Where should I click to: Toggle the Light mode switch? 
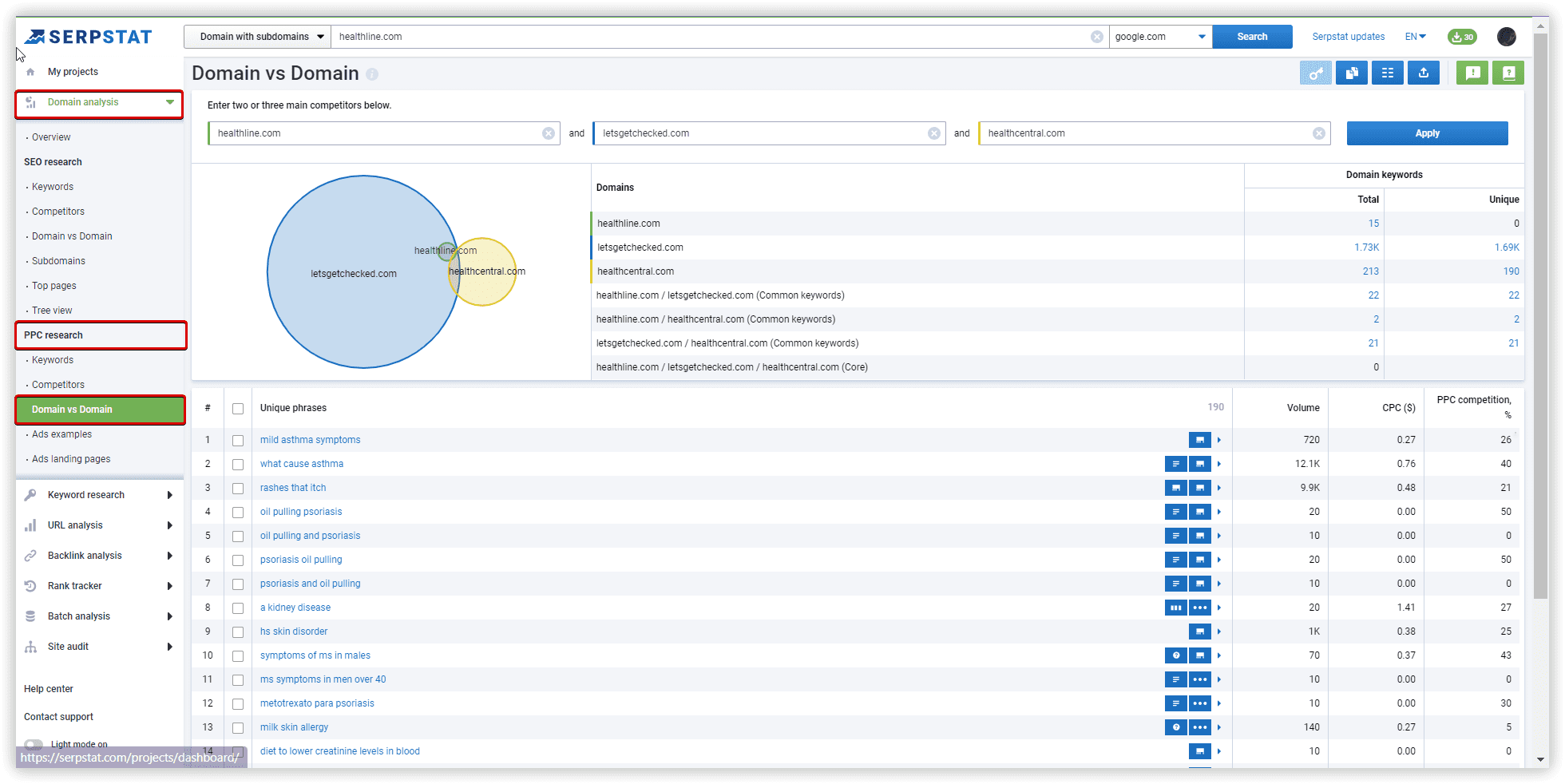[34, 744]
